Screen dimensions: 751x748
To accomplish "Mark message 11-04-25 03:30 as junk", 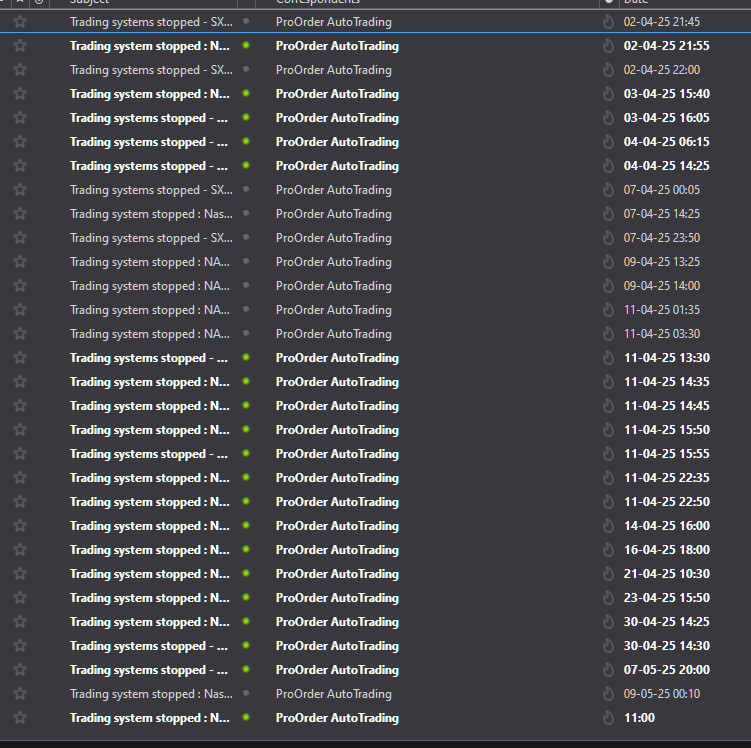I will click(x=608, y=334).
